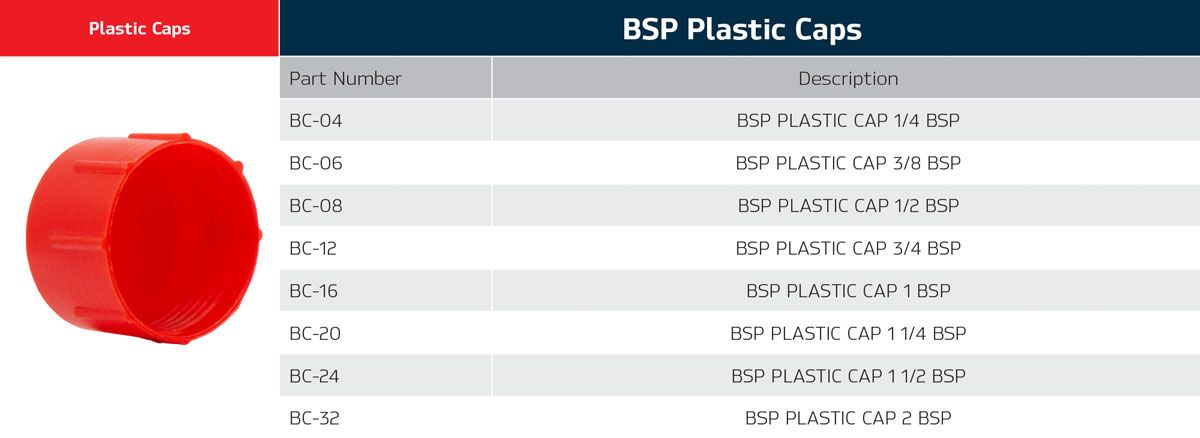Screen dimensions: 1200x438
Task: Click description BSP PLASTIC CAP 1/4 BSP
Action: pyautogui.click(x=848, y=121)
